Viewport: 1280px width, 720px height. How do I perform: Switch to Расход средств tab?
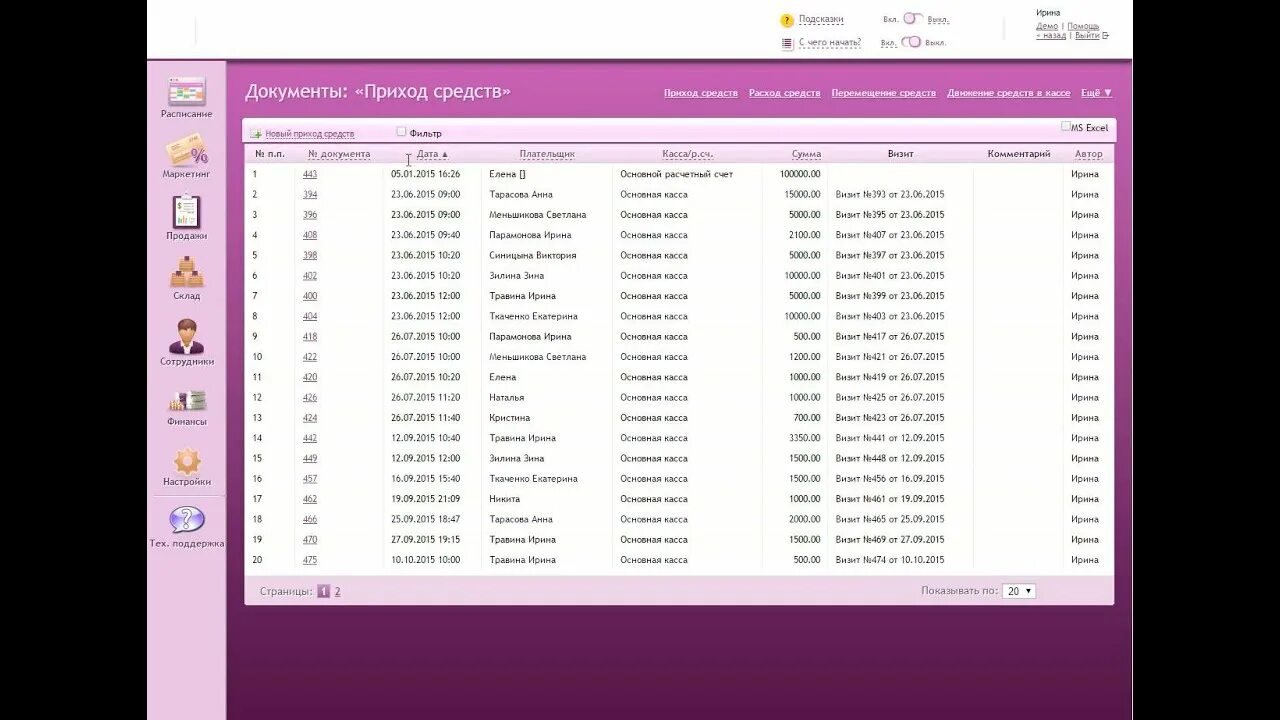tap(785, 91)
